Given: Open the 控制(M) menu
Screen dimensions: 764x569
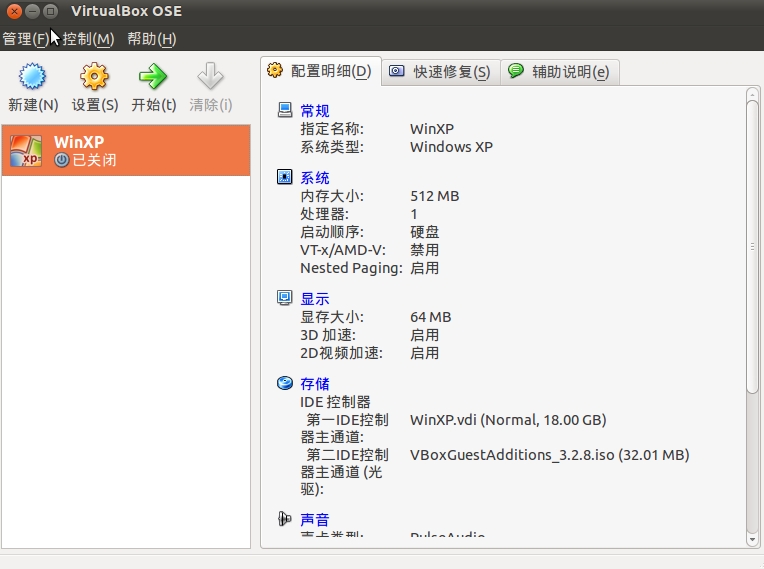Looking at the screenshot, I should tap(88, 38).
